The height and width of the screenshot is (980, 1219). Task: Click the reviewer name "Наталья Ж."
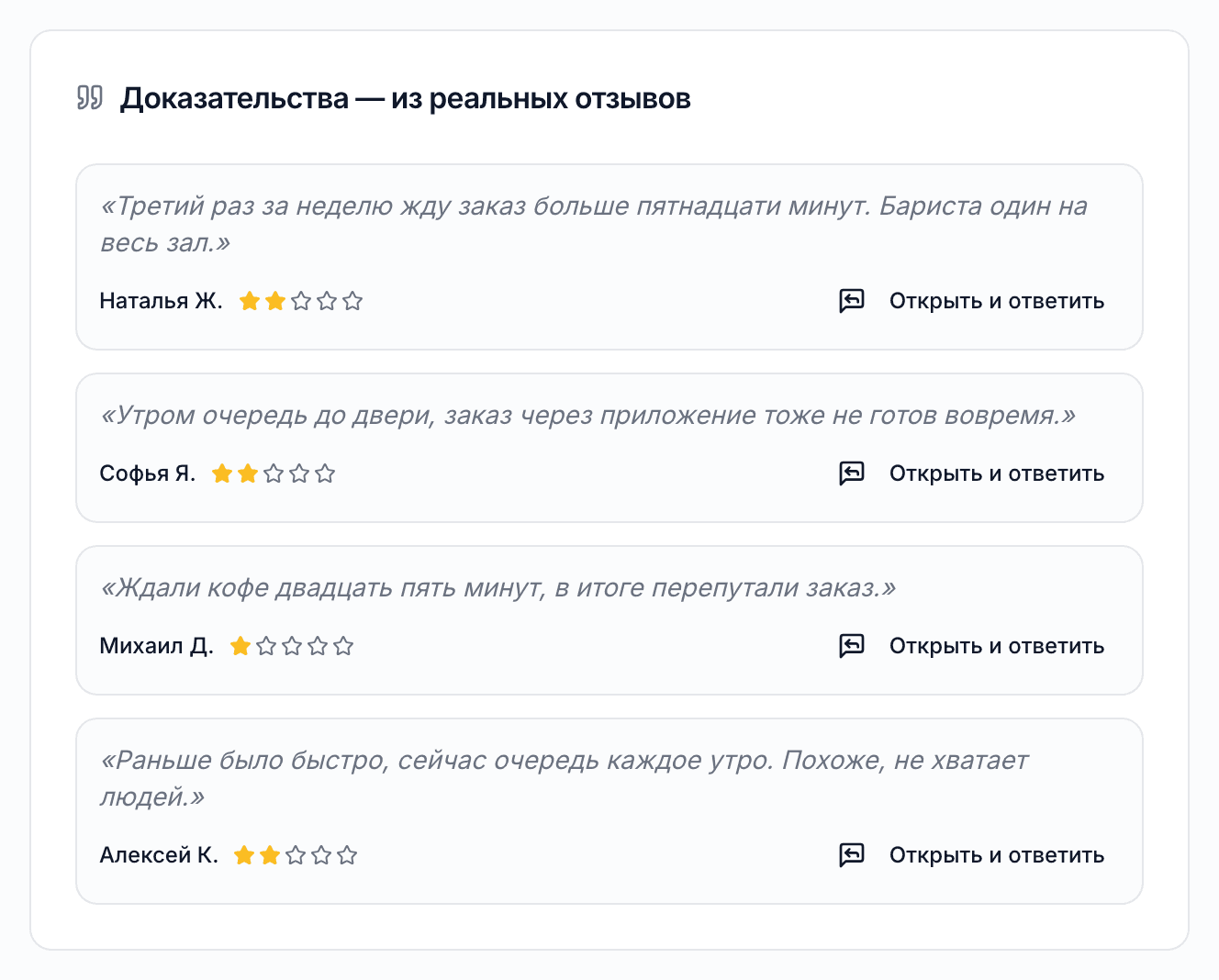(x=162, y=301)
